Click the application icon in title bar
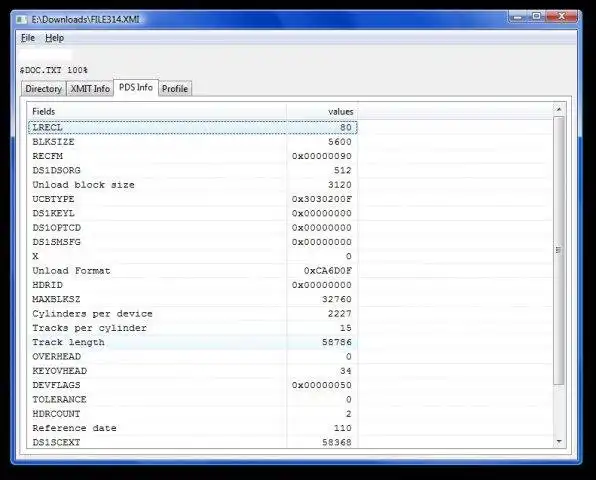The width and height of the screenshot is (596, 480). click(x=22, y=19)
